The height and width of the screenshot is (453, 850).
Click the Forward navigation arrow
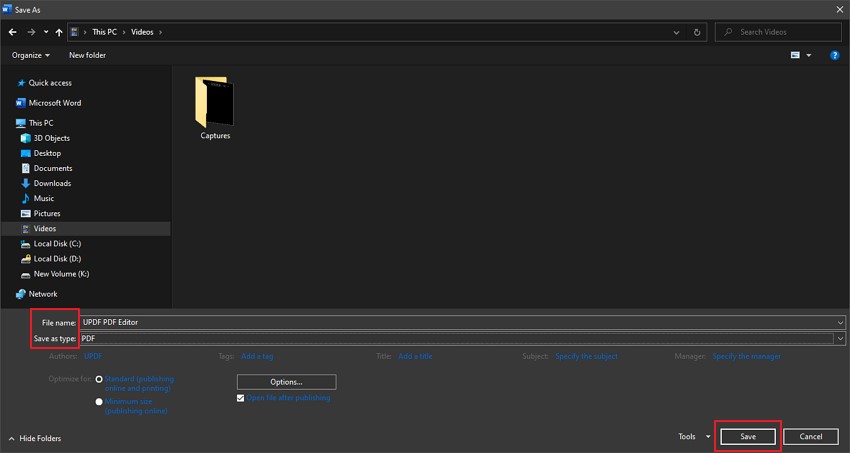31,32
